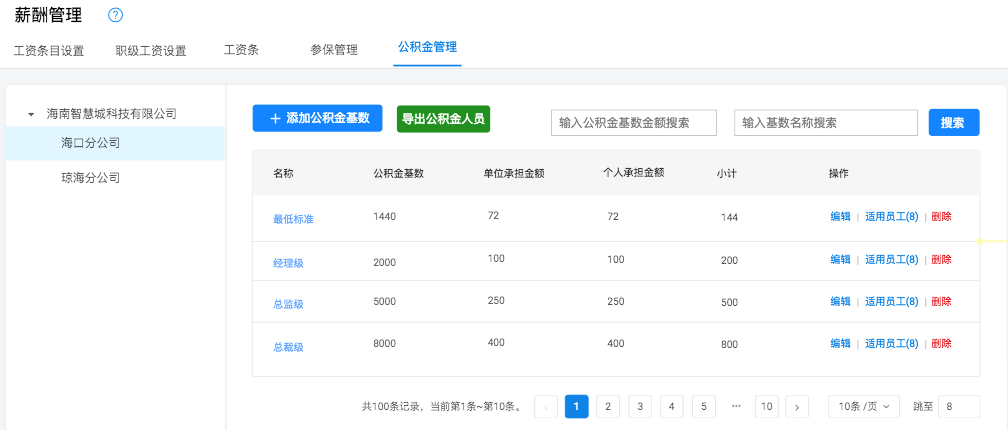Go to page 5 in pagination
Screen dimensions: 1008x430
coord(703,407)
